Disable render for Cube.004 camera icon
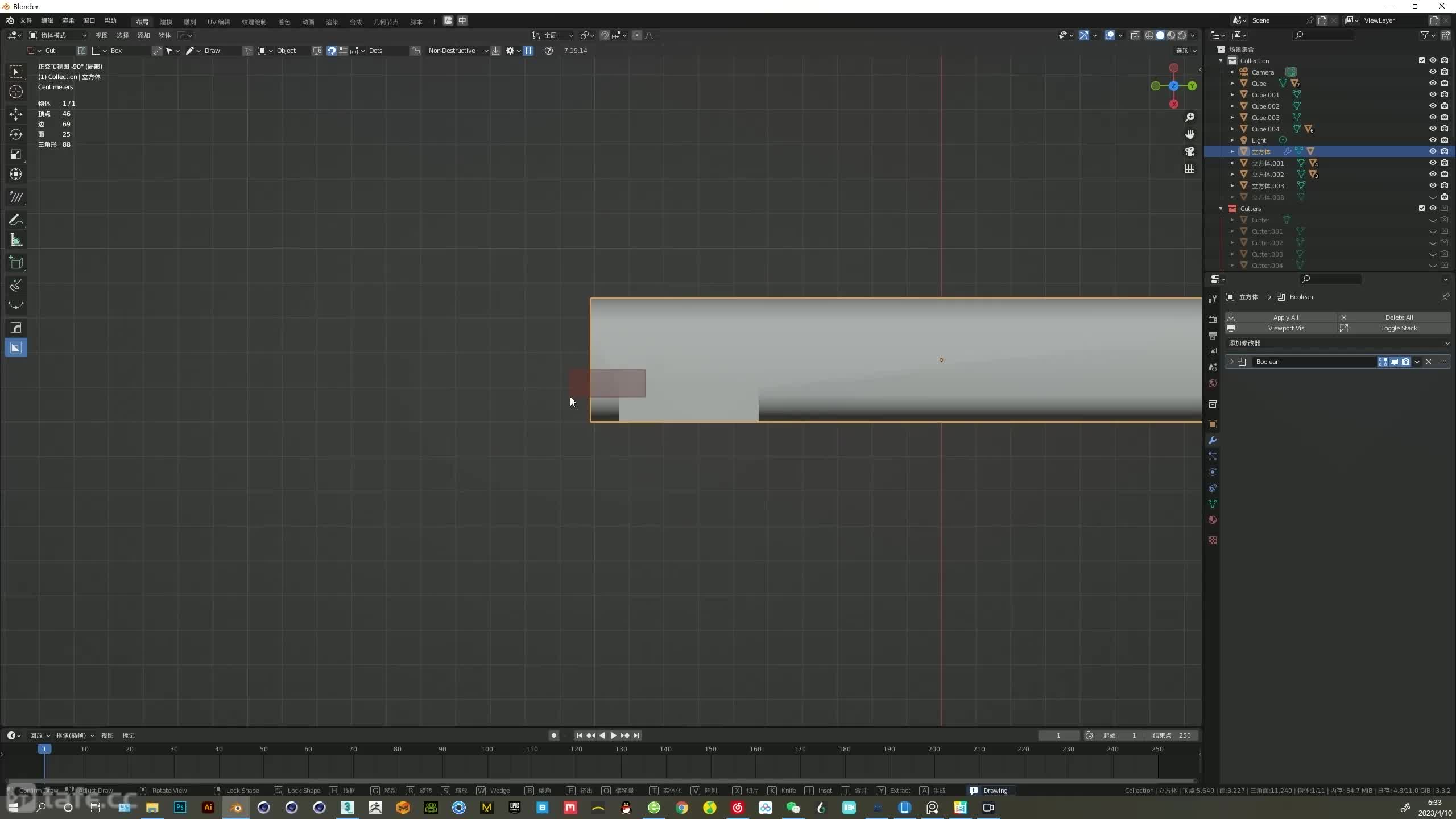The image size is (1456, 819). coord(1444,129)
